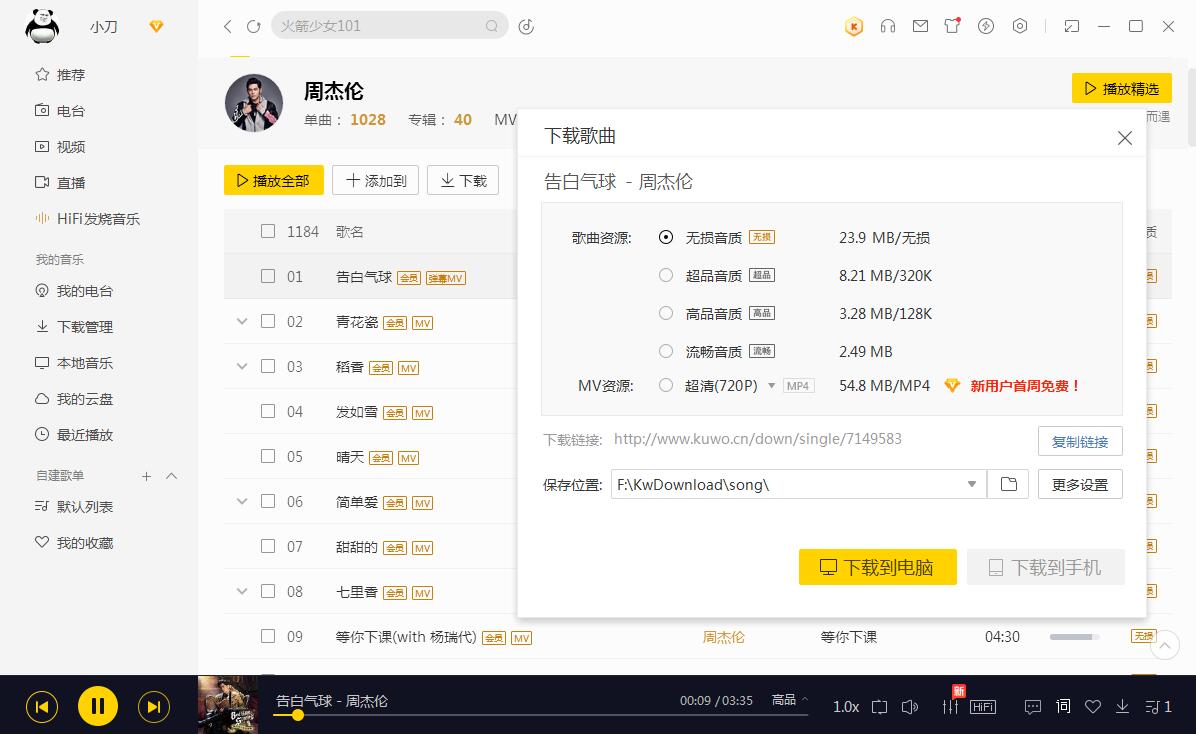
Task: Click the lightning bolt icon in the top bar
Action: (986, 27)
